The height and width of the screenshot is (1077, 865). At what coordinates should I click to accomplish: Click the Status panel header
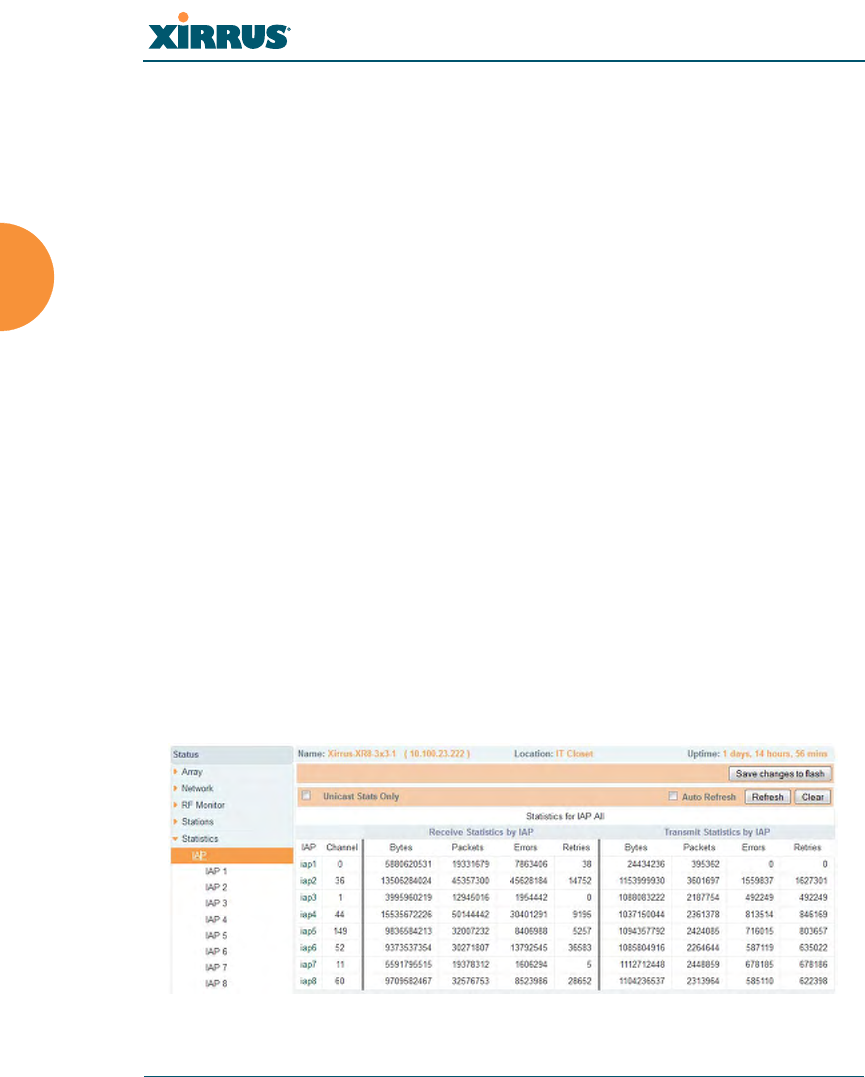click(x=232, y=754)
